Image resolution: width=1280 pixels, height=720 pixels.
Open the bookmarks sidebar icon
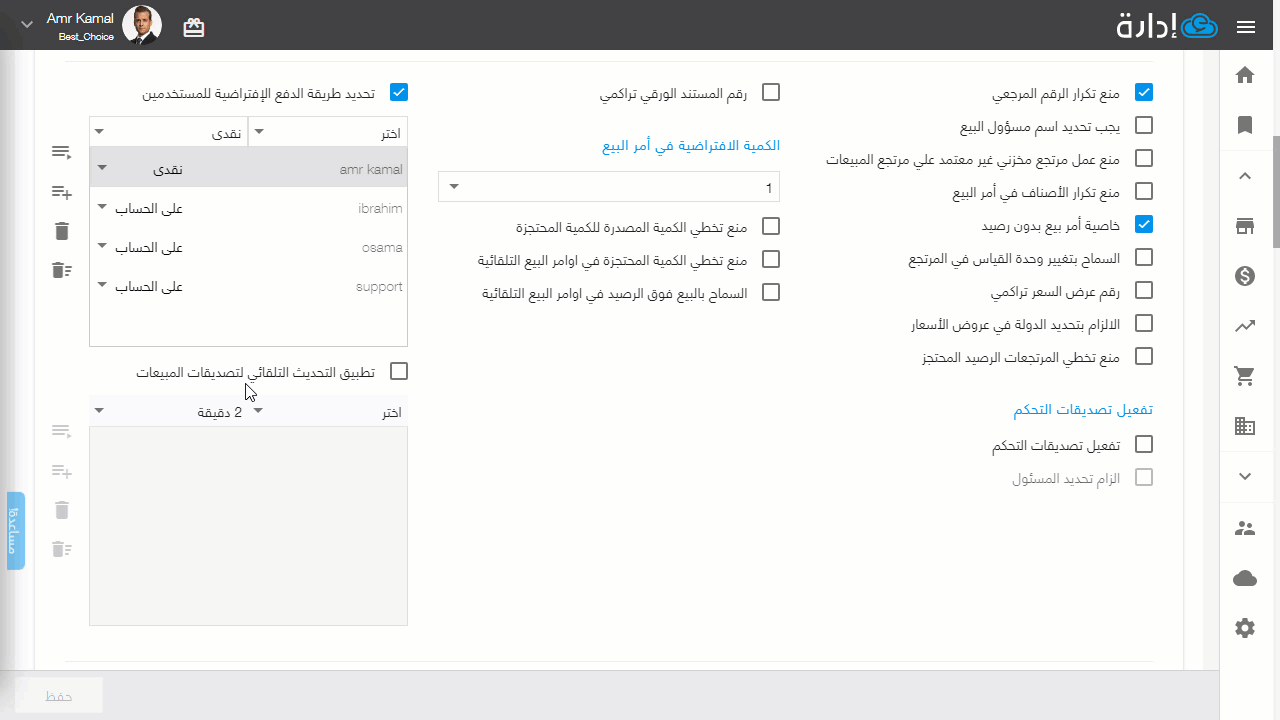[x=1245, y=125]
